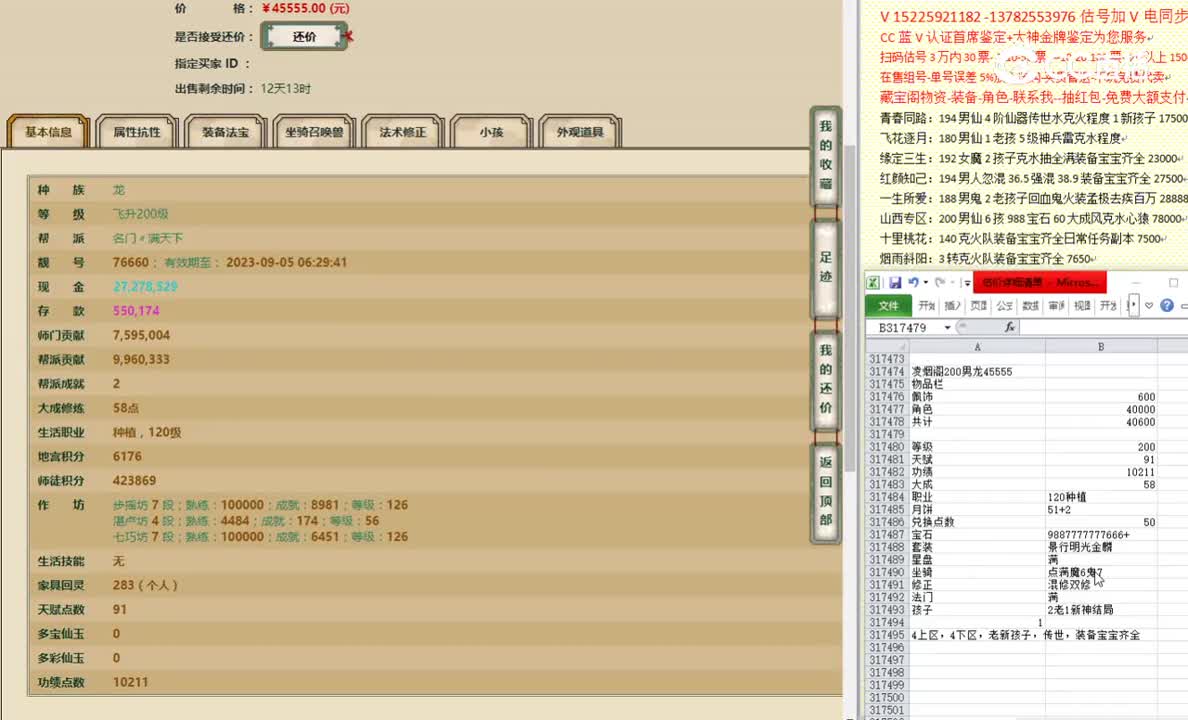1188x720 pixels.
Task: Click the Excel Help question mark icon
Action: point(1165,306)
